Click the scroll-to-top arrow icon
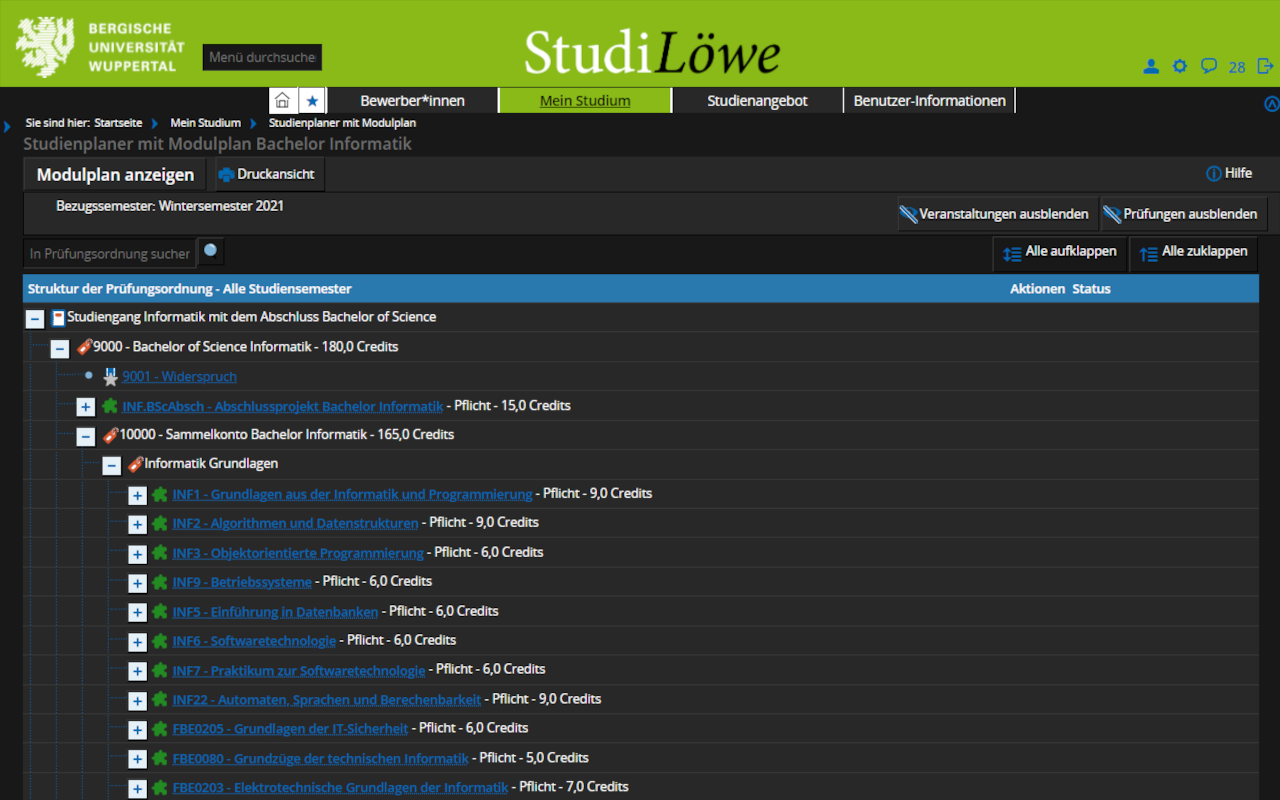Screen dimensions: 1280x800 coord(1272,103)
